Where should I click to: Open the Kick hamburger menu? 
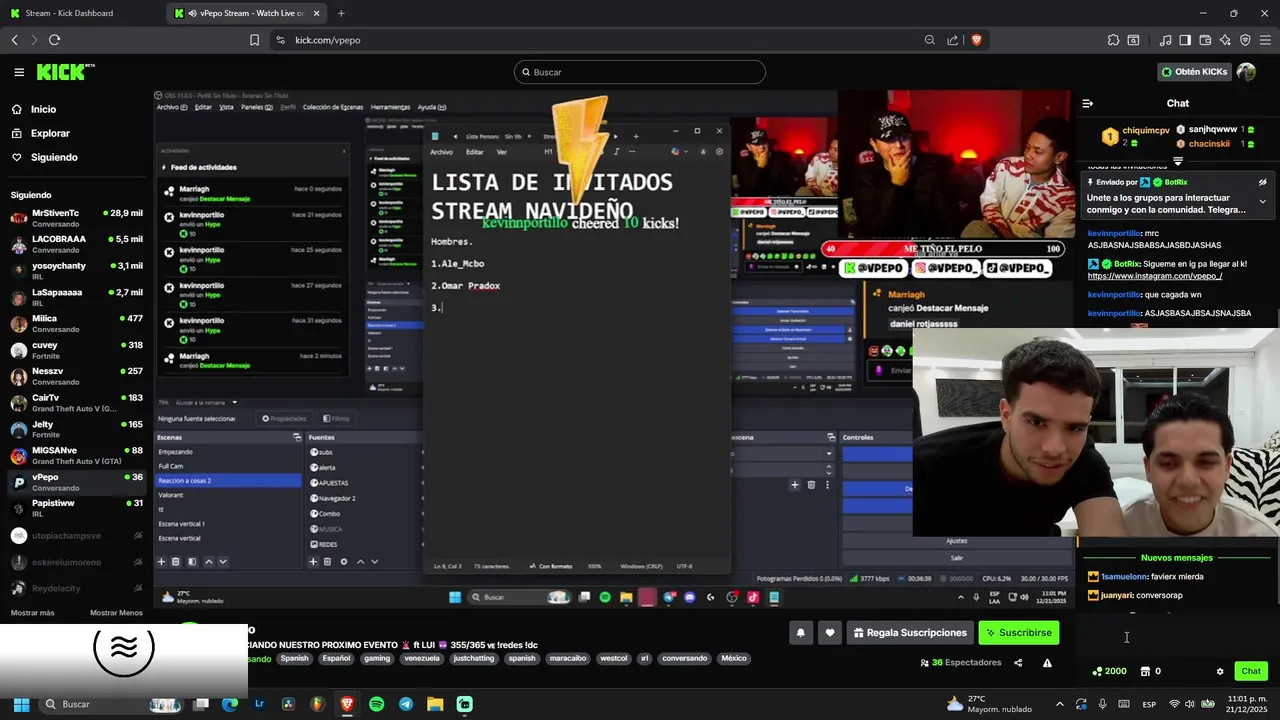tap(19, 72)
